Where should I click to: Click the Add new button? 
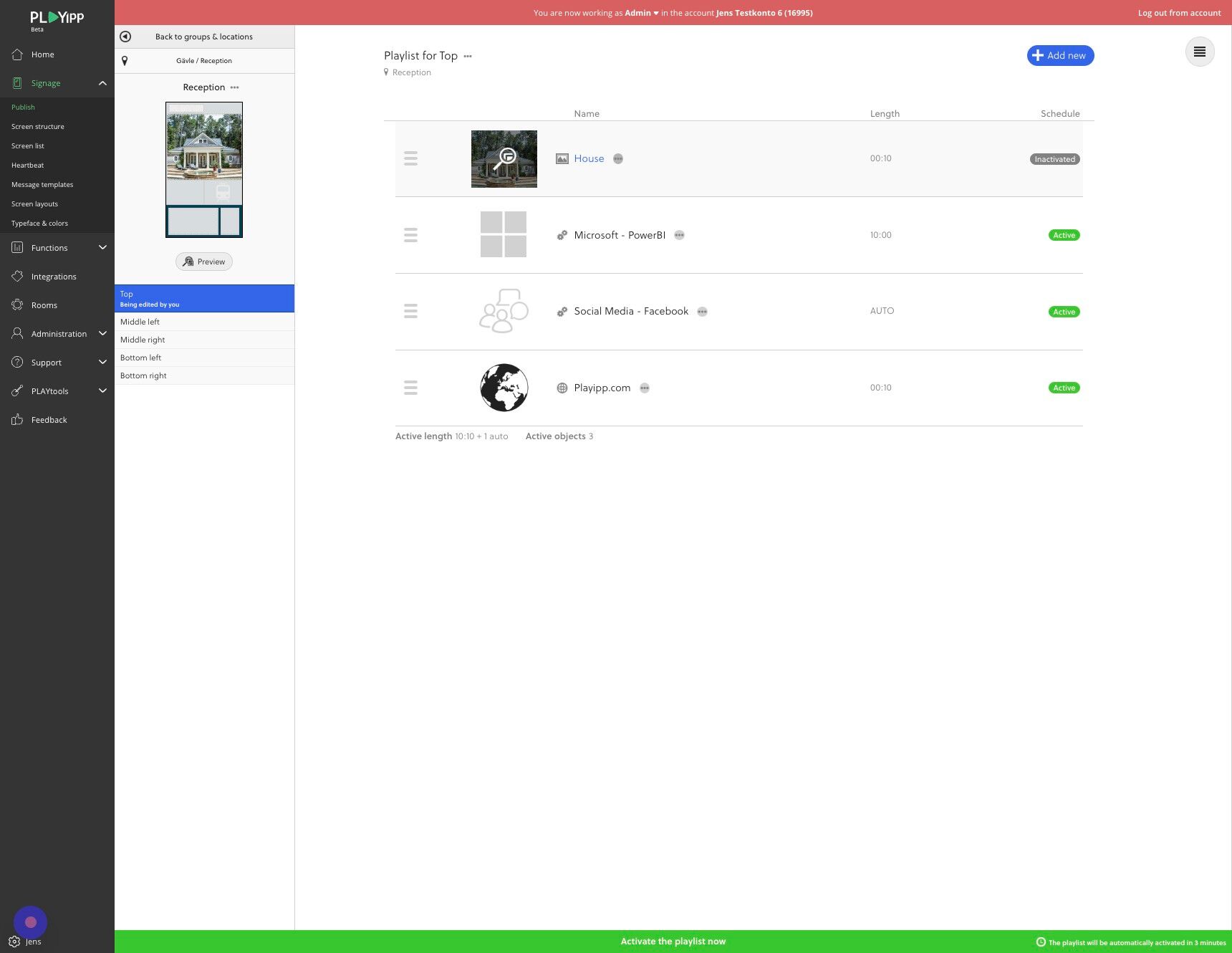[1060, 56]
